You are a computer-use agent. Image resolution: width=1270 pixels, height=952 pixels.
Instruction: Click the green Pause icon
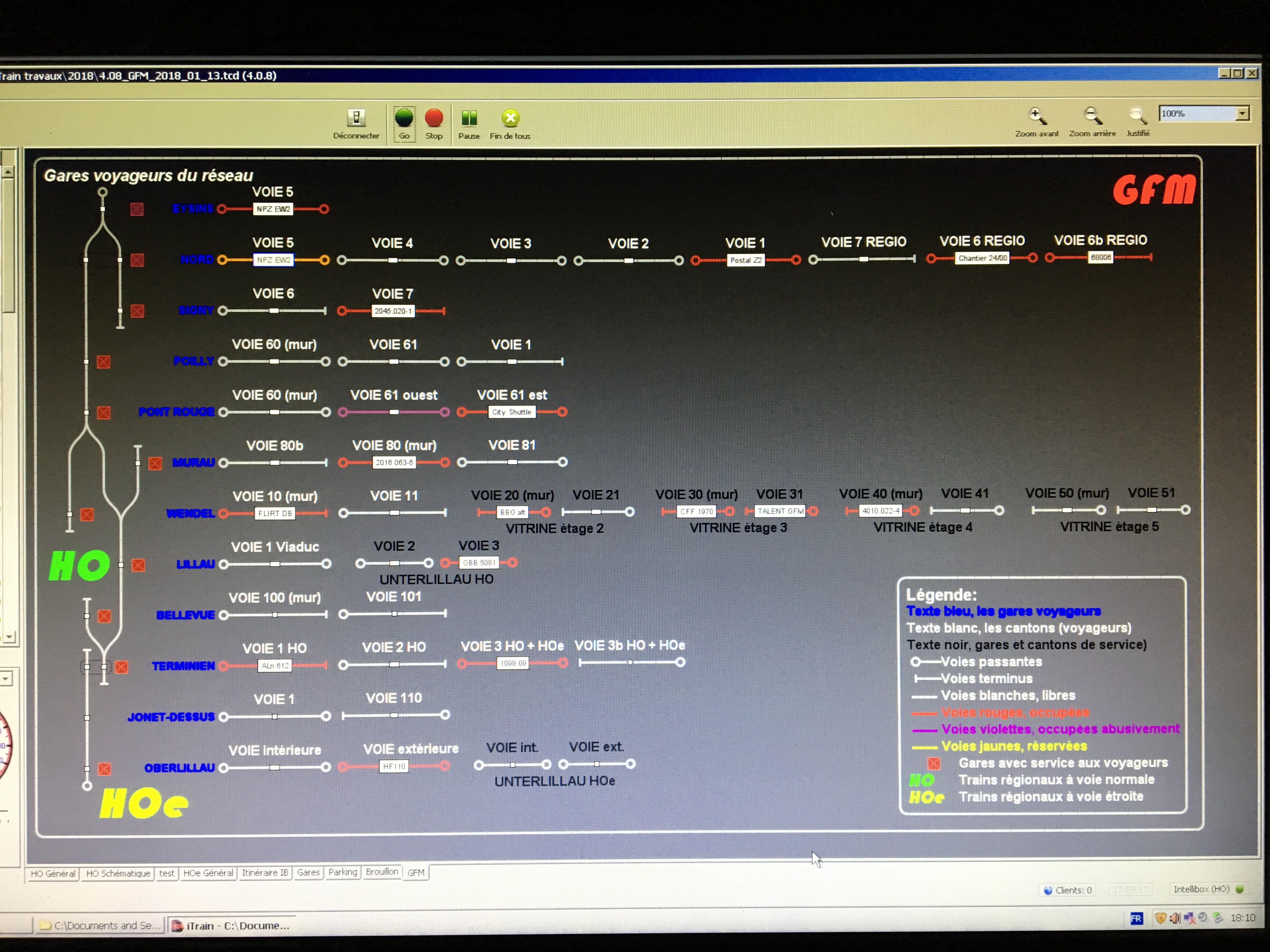[469, 118]
